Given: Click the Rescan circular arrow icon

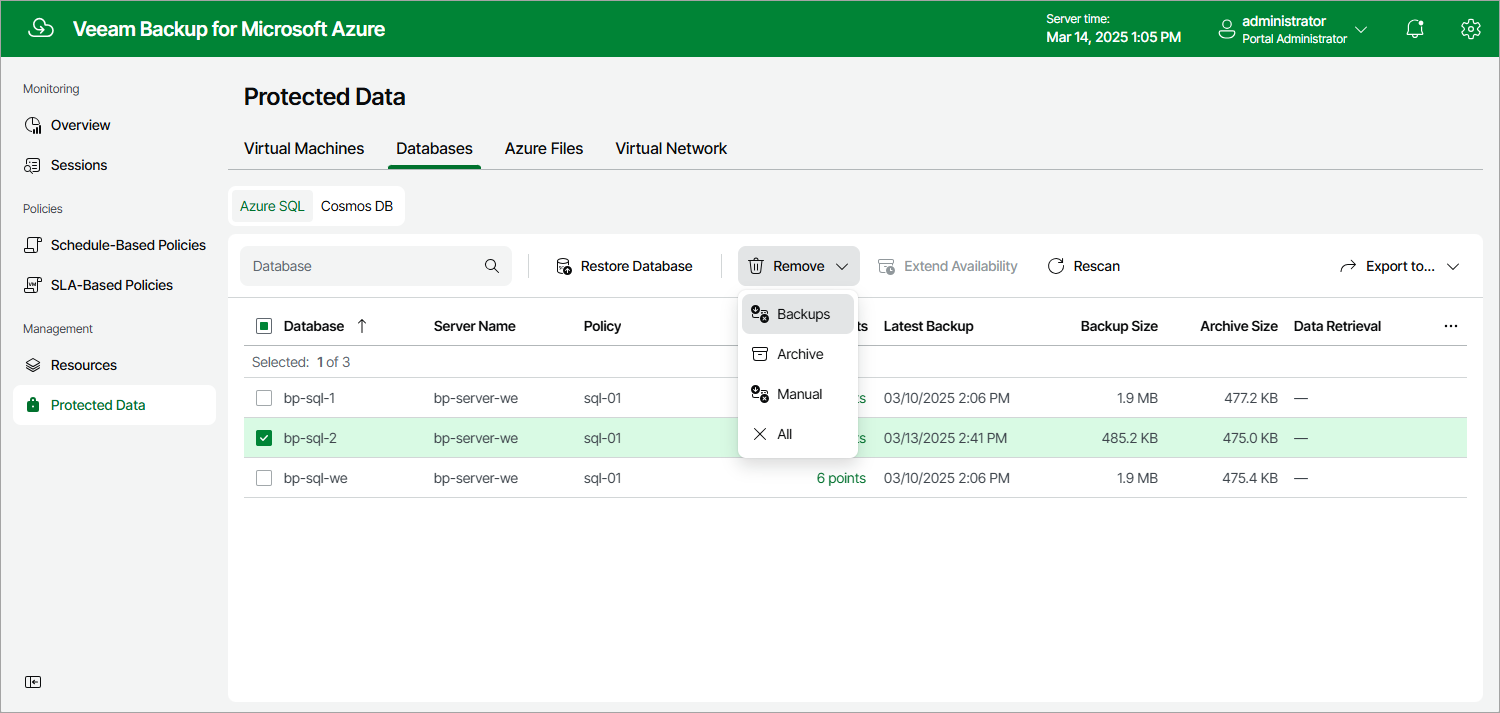Looking at the screenshot, I should [1056, 266].
